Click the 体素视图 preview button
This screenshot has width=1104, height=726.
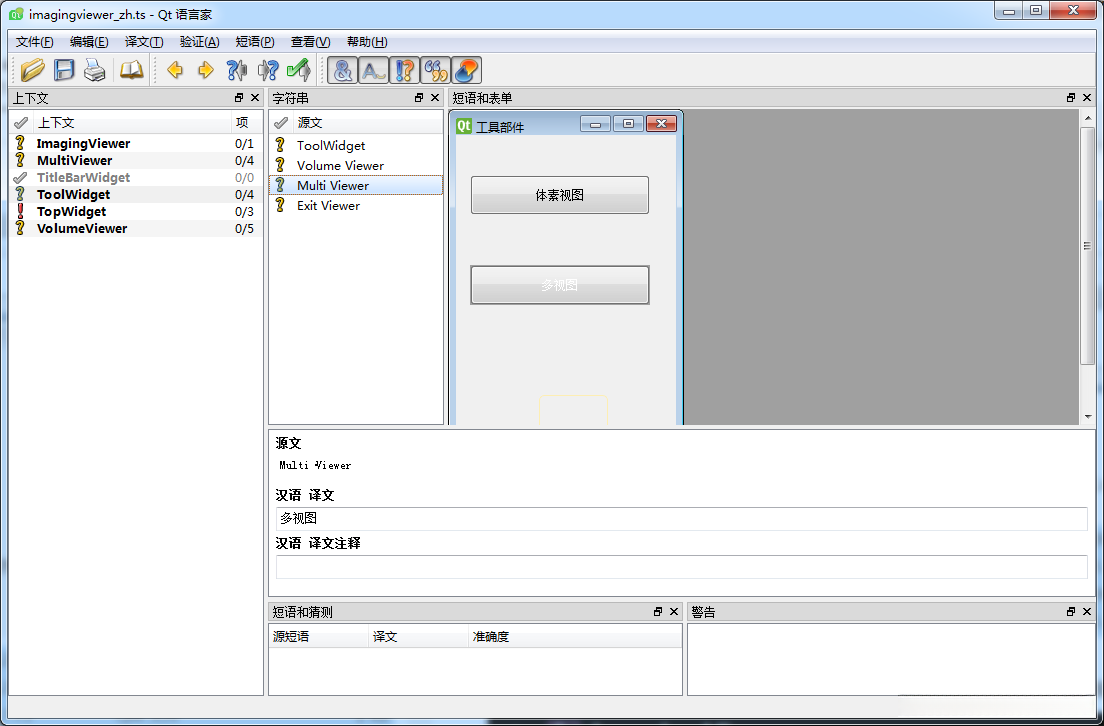560,195
